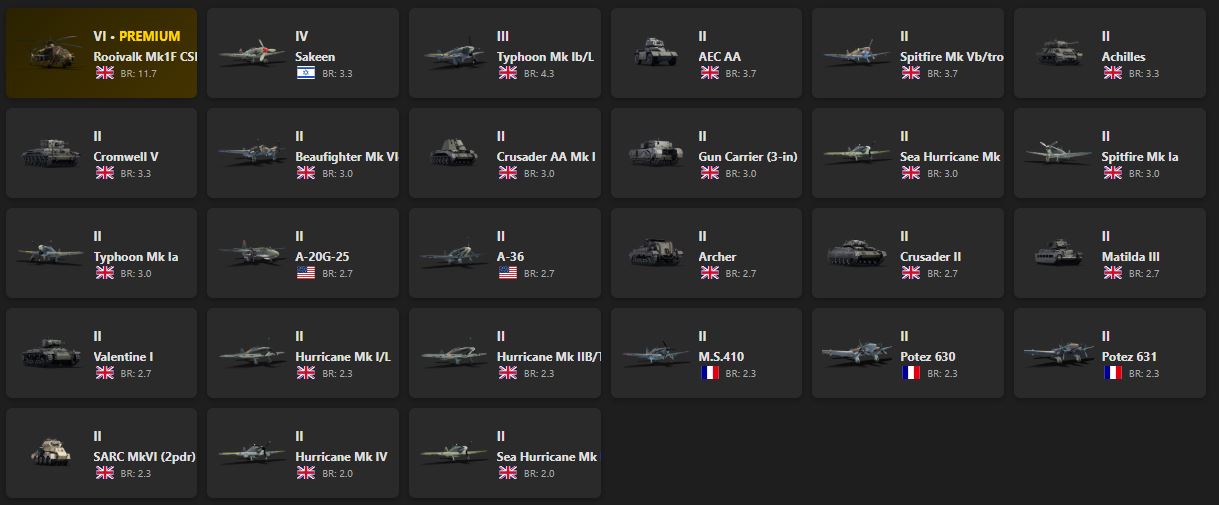The width and height of the screenshot is (1219, 505).
Task: Select the SARC MkVI (2pdr) vehicle icon
Action: coord(49,454)
